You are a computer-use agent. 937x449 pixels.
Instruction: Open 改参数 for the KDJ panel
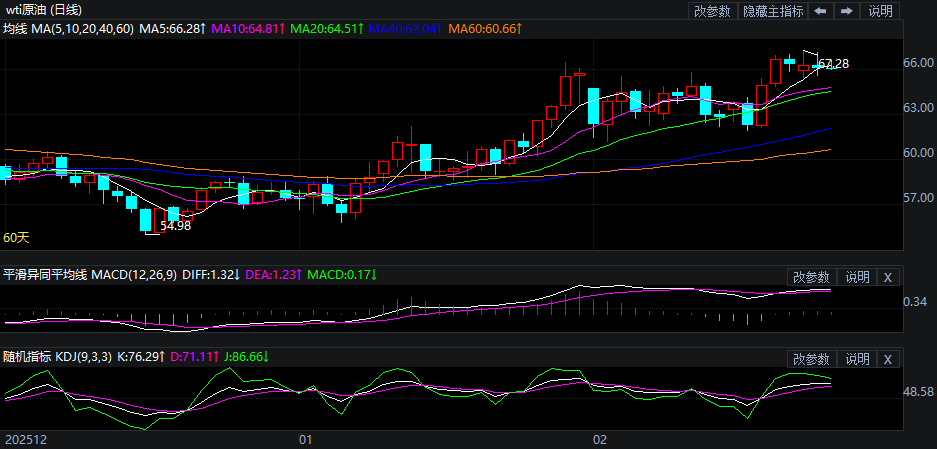pyautogui.click(x=811, y=359)
